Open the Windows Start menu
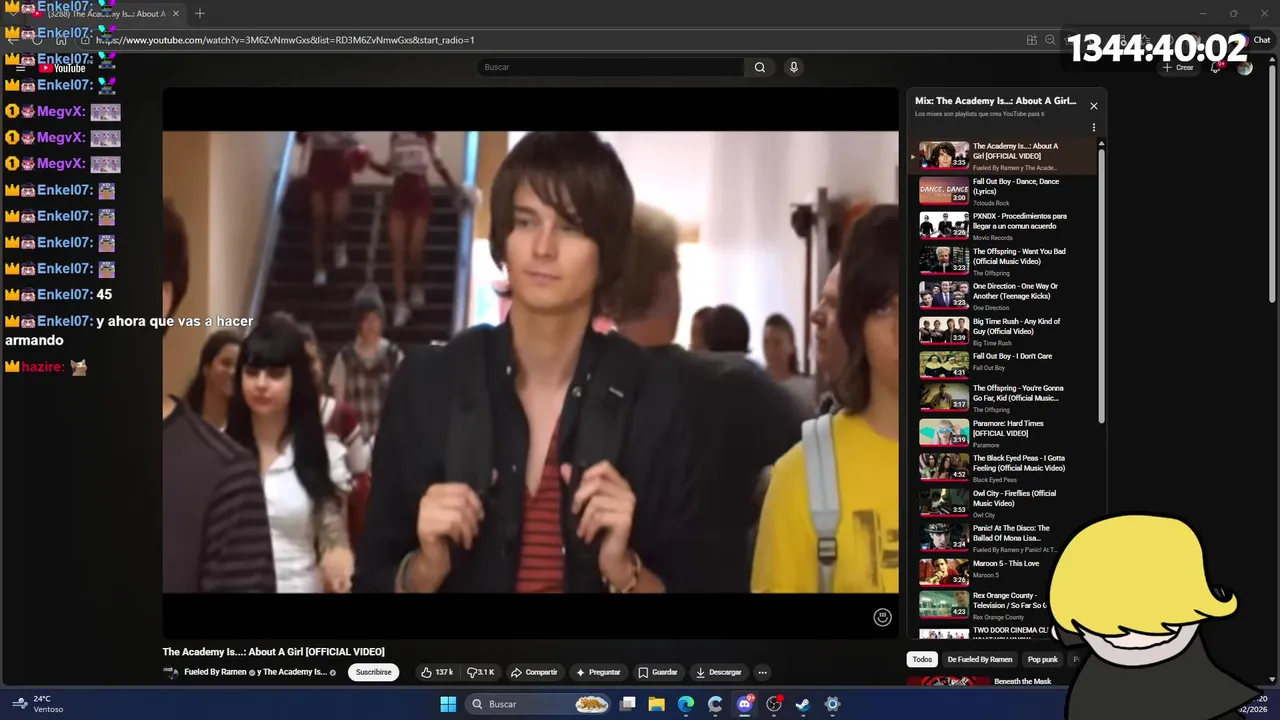Screen dimensions: 1280x720 (x=448, y=704)
